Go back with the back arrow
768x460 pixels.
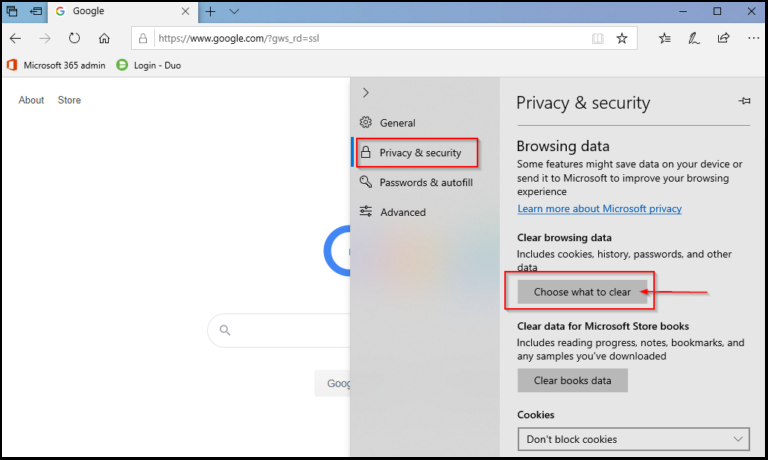16,38
